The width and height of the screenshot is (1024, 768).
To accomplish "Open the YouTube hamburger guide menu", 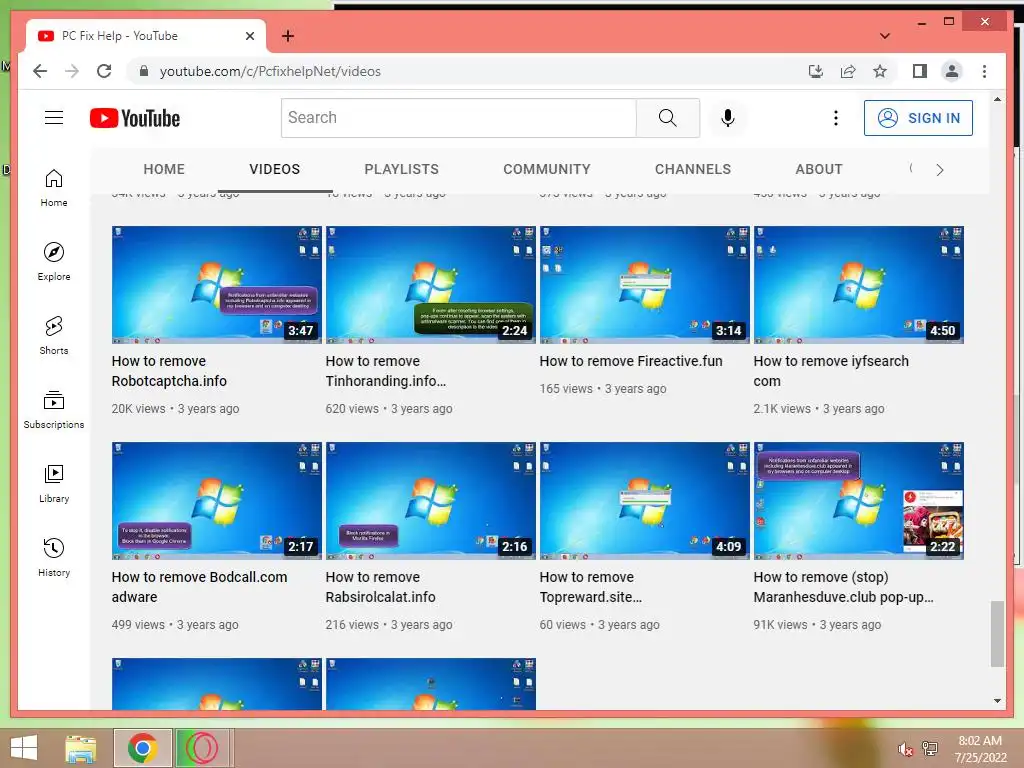I will [x=54, y=118].
